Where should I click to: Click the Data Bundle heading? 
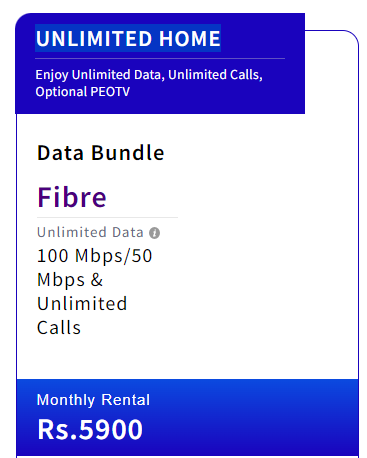[101, 153]
